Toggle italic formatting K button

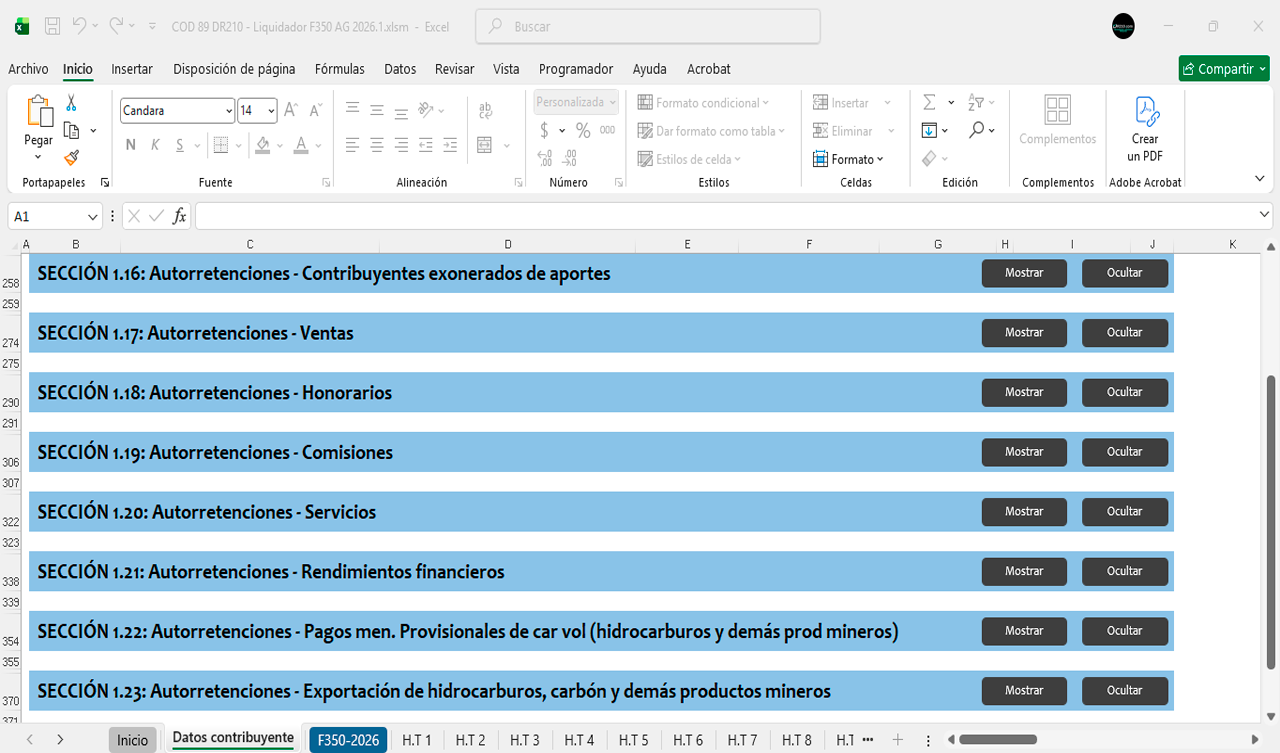155,145
